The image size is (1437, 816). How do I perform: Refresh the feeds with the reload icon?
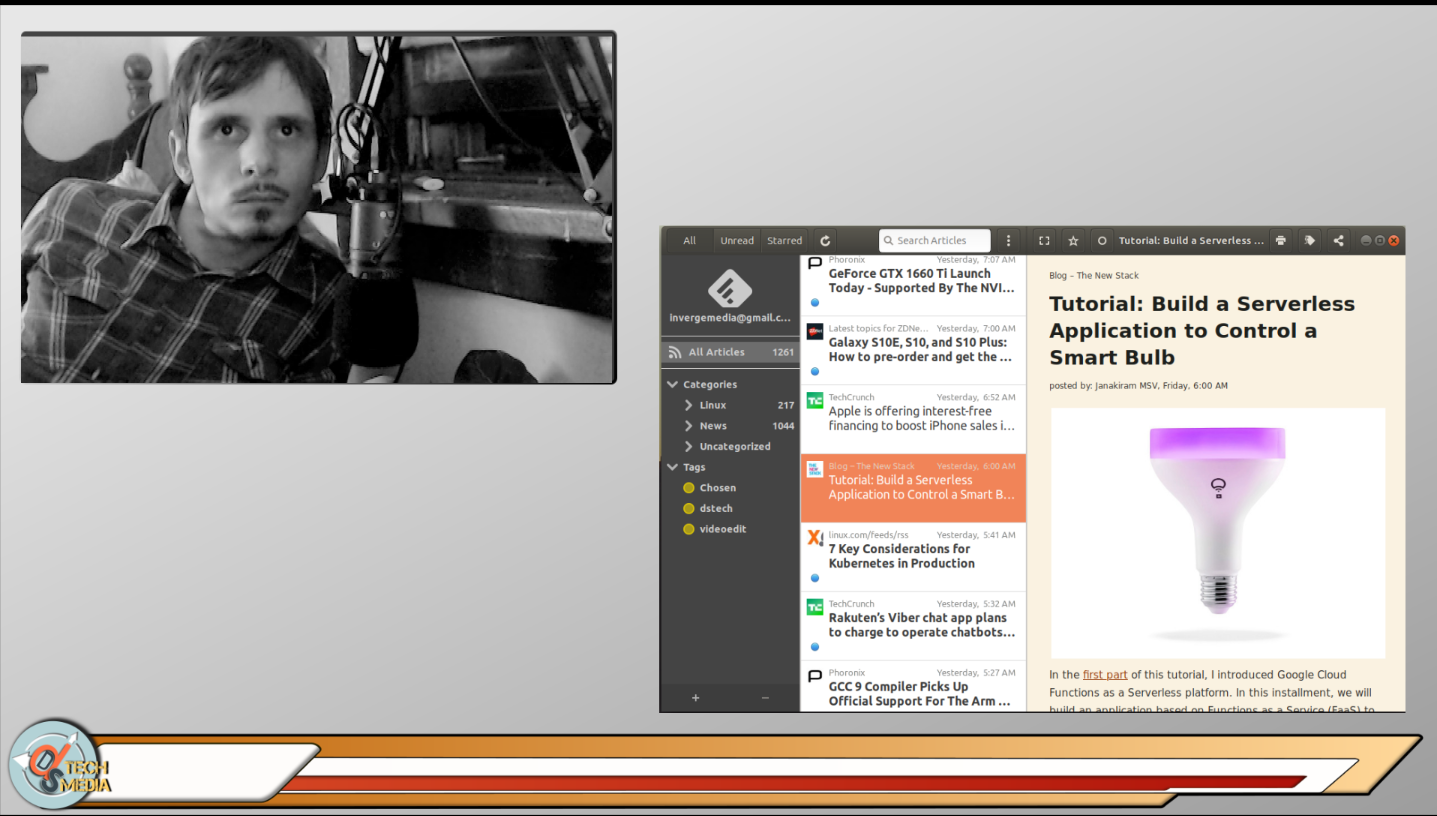[x=825, y=241]
